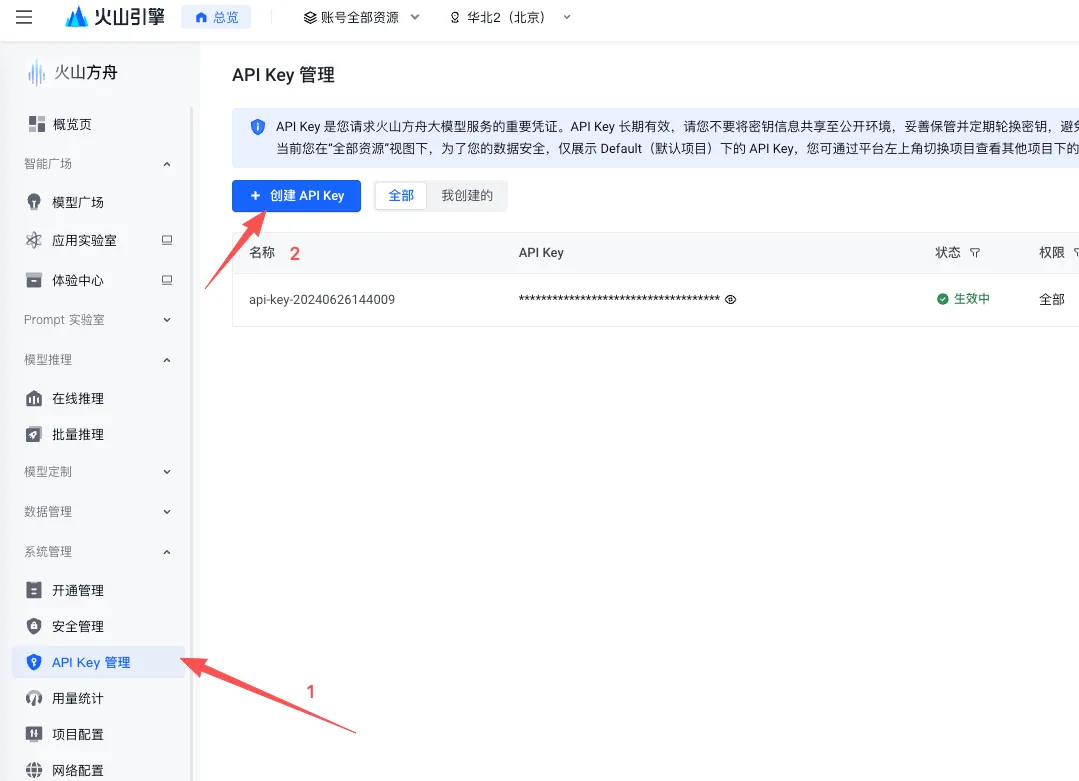Reveal the masked API key with eye icon
The width and height of the screenshot is (1079, 781).
[x=731, y=299]
